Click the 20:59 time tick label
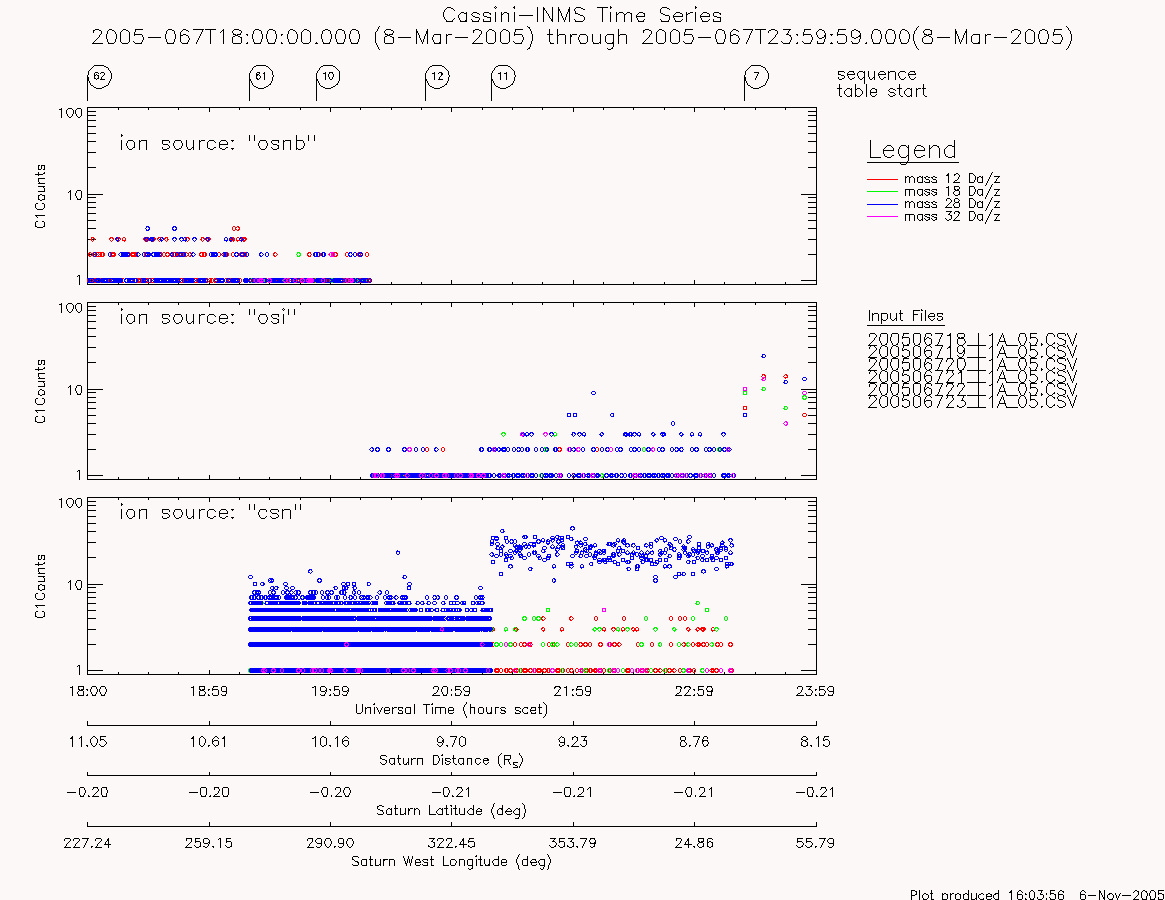 pyautogui.click(x=451, y=691)
